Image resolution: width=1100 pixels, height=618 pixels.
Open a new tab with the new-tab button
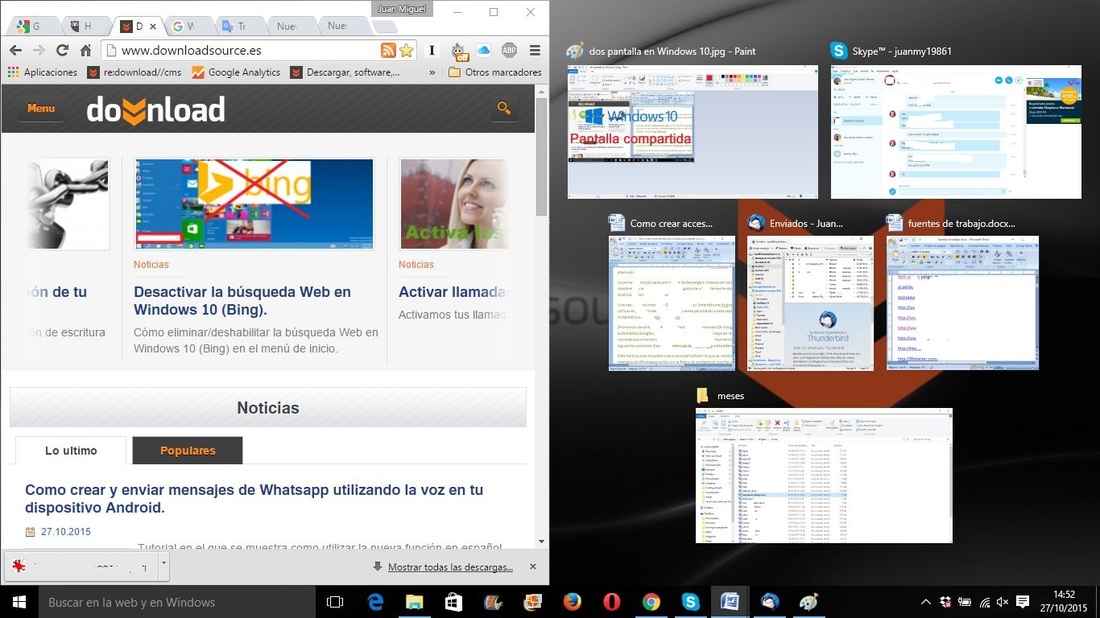tap(384, 27)
